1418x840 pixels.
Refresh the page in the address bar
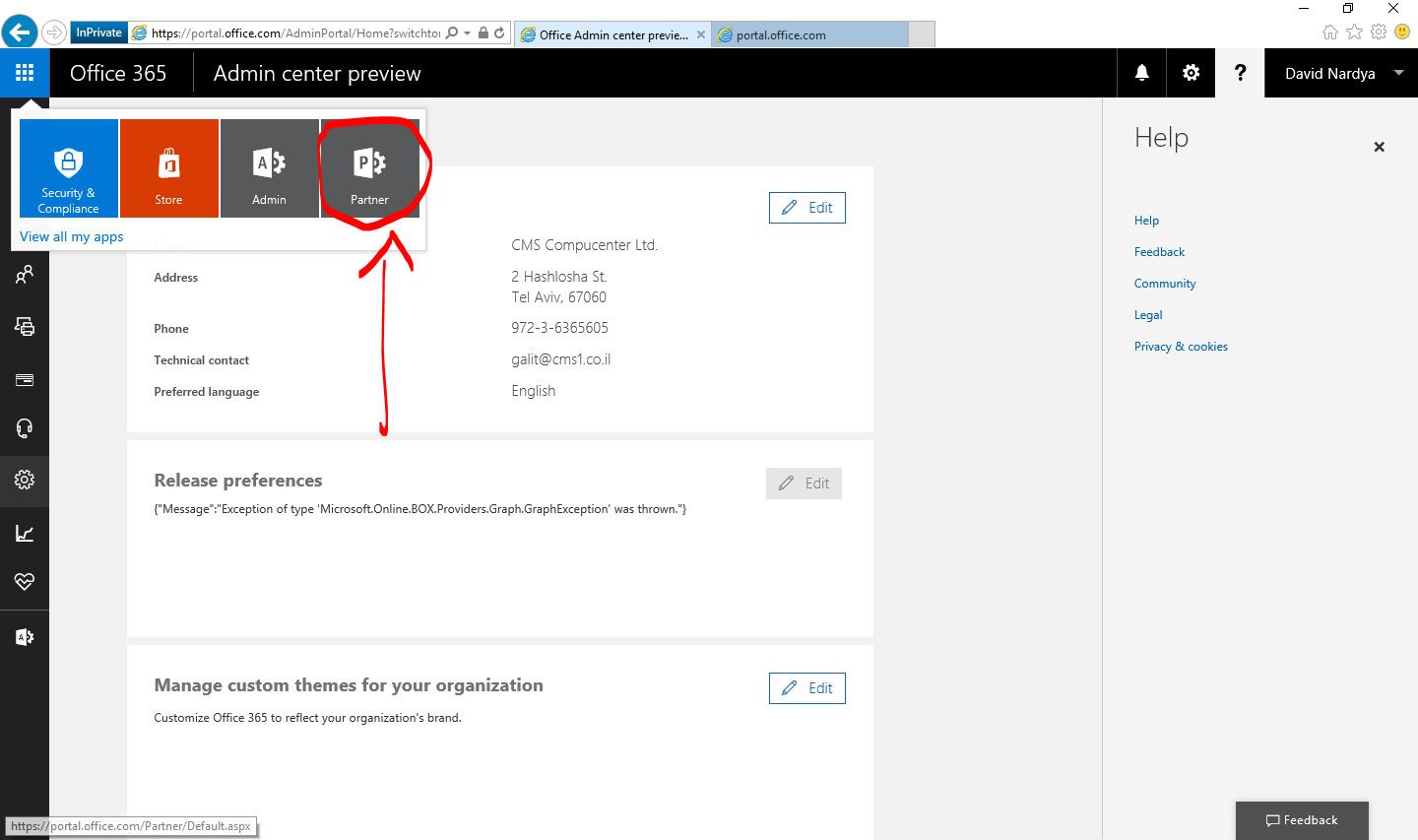pyautogui.click(x=499, y=32)
